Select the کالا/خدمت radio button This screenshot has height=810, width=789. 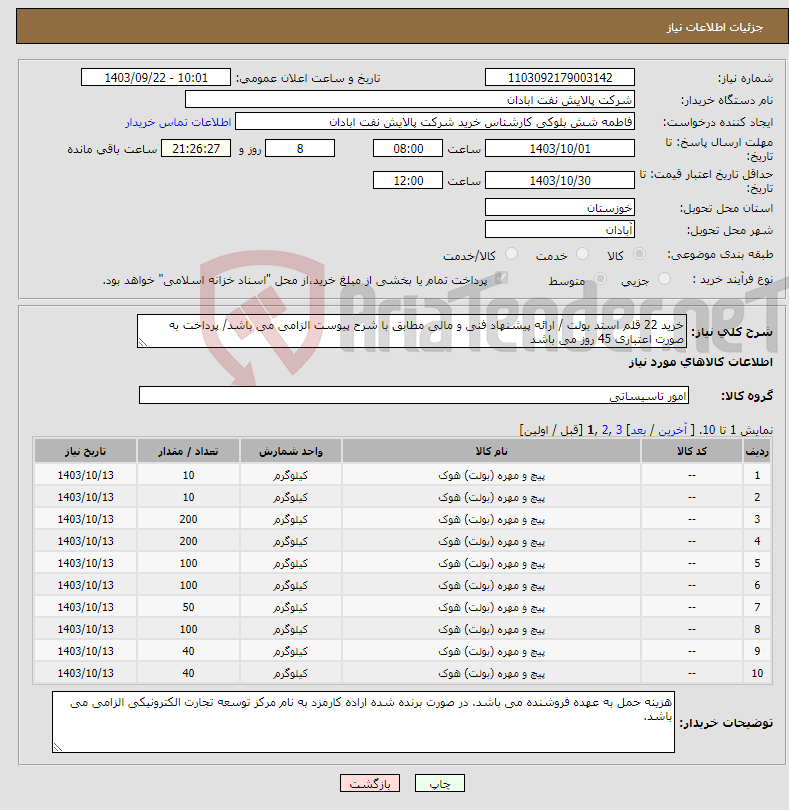pos(511,254)
